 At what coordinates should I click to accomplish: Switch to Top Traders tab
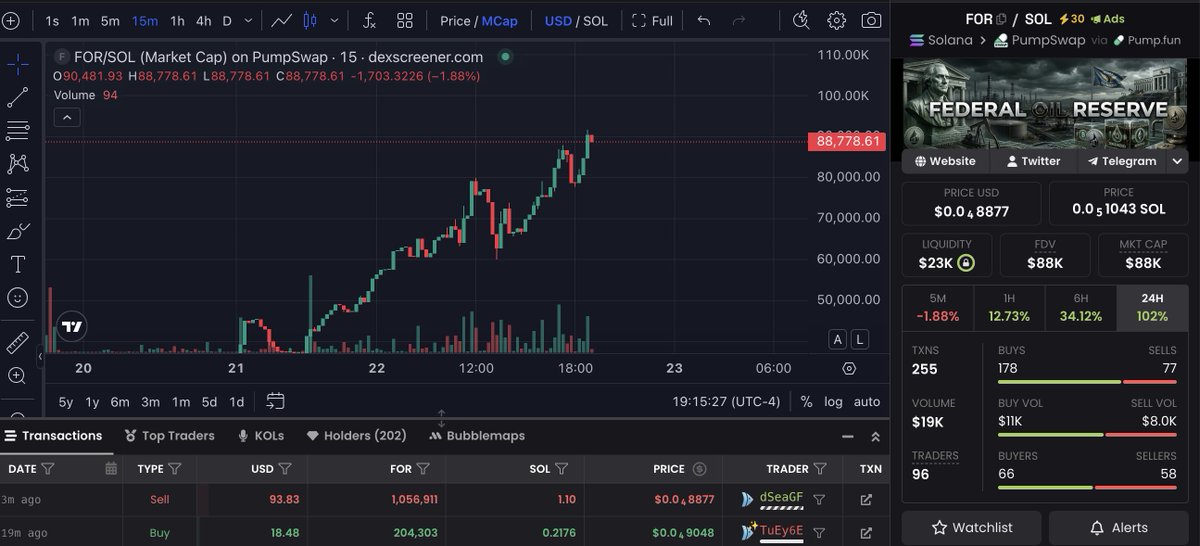169,436
